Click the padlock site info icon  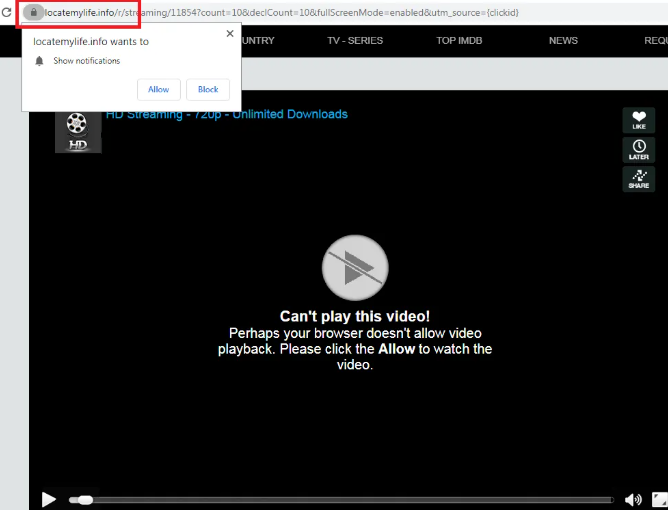[33, 12]
